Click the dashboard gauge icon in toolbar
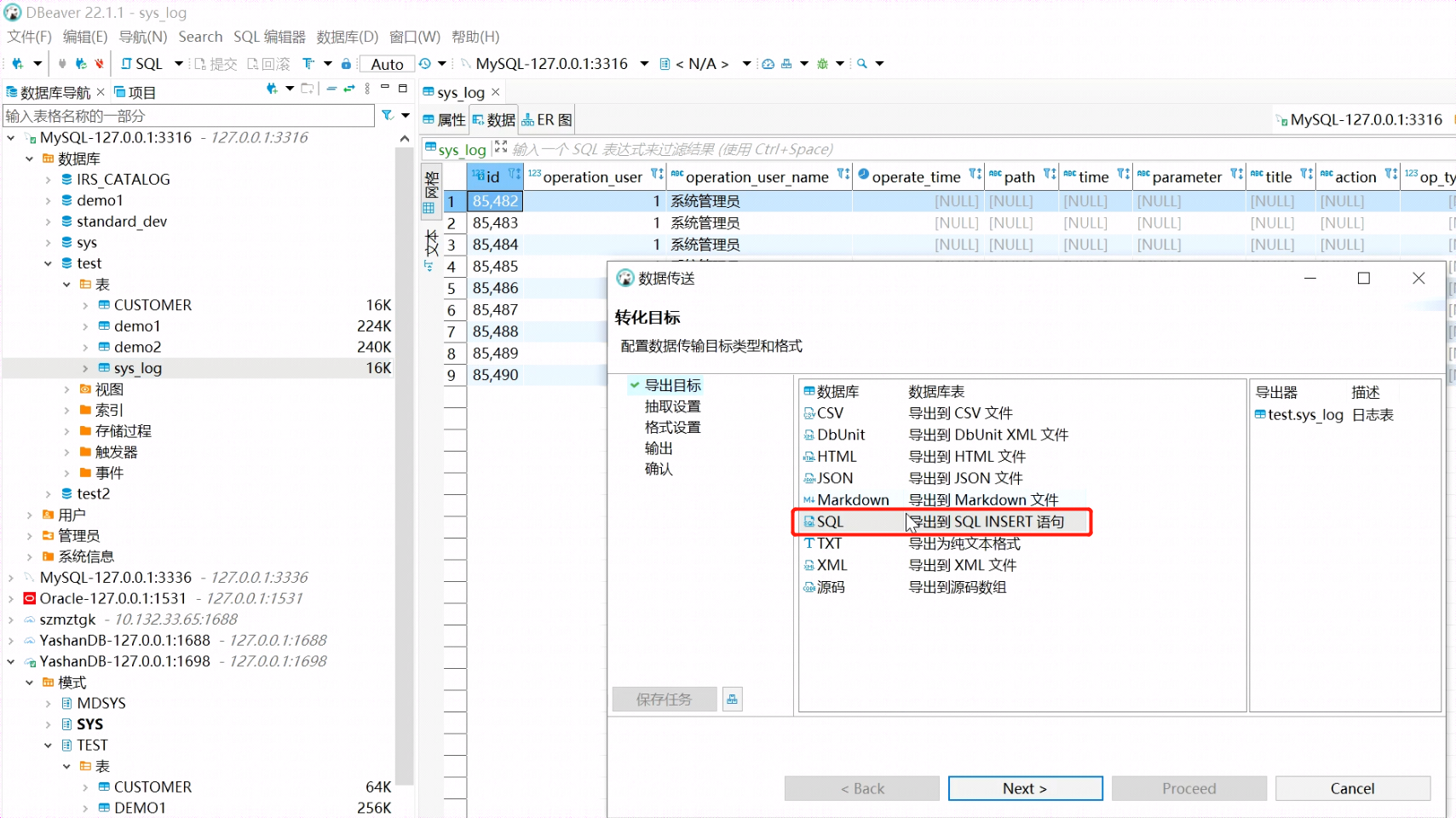 click(768, 64)
